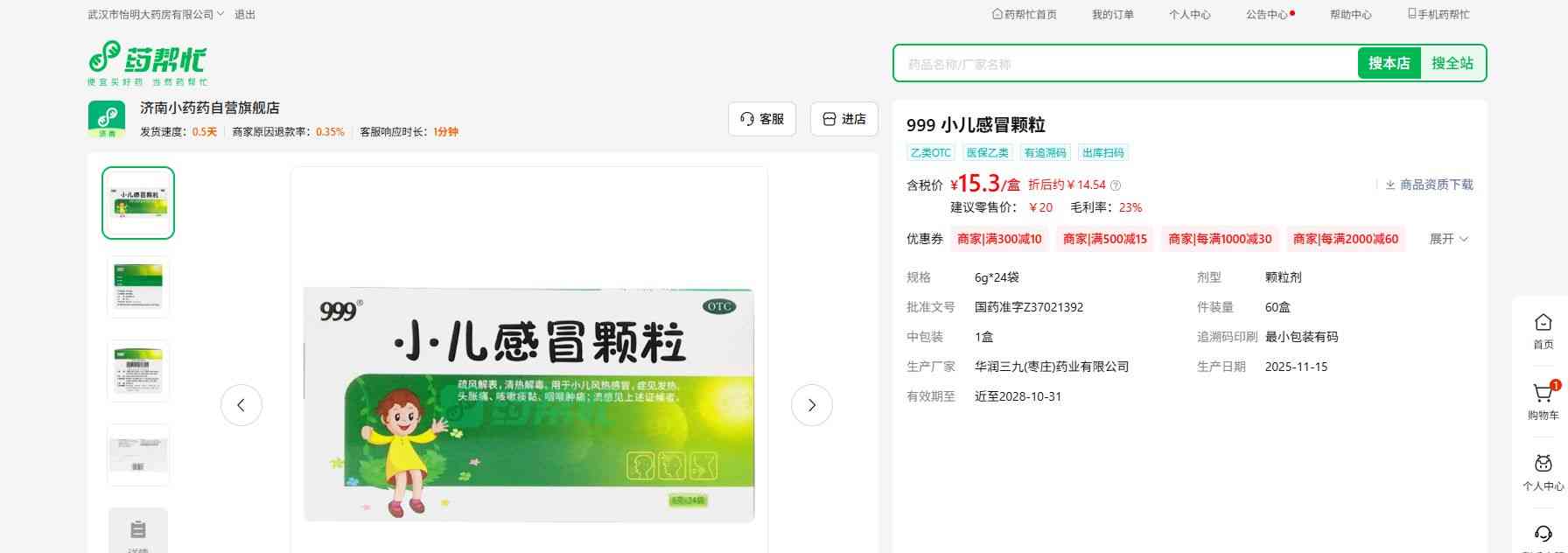Click the 济南 store avatar icon
1568x553 pixels.
tap(107, 119)
